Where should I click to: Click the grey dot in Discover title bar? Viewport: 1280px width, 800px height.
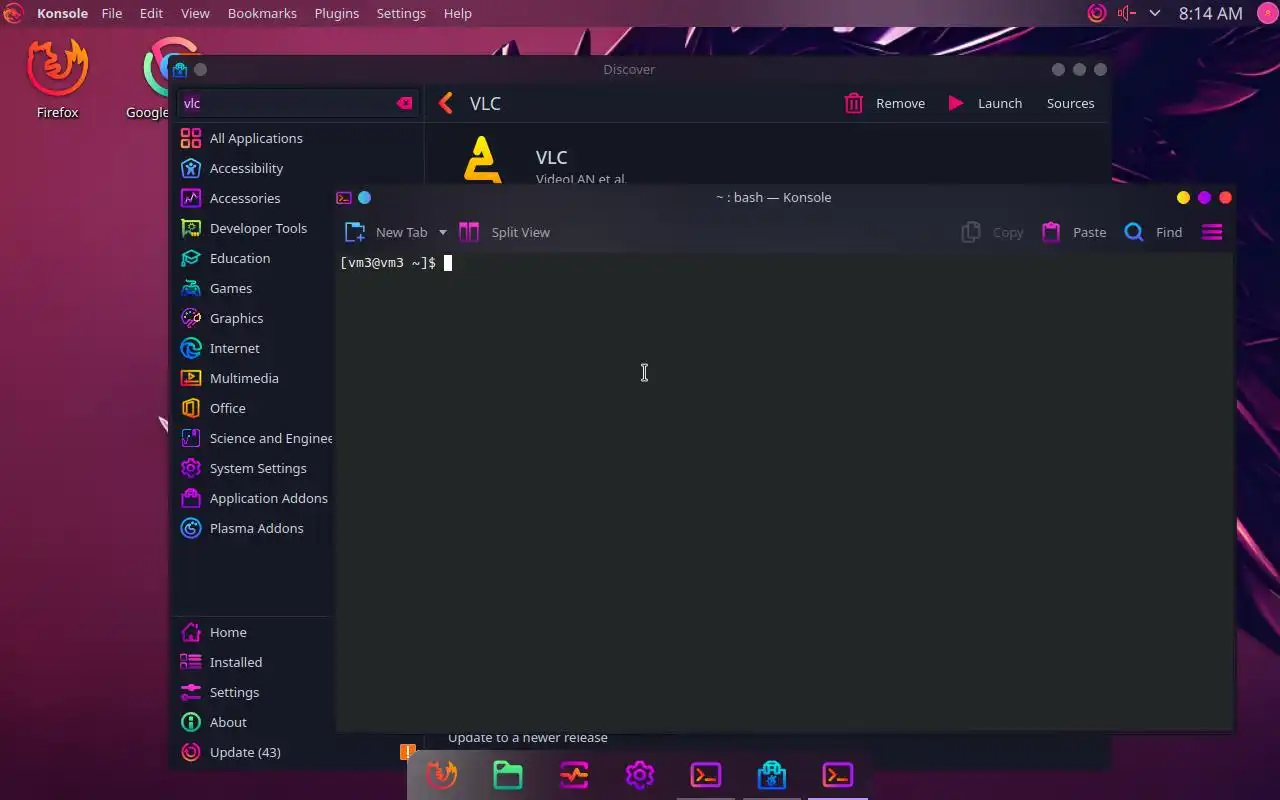point(200,69)
